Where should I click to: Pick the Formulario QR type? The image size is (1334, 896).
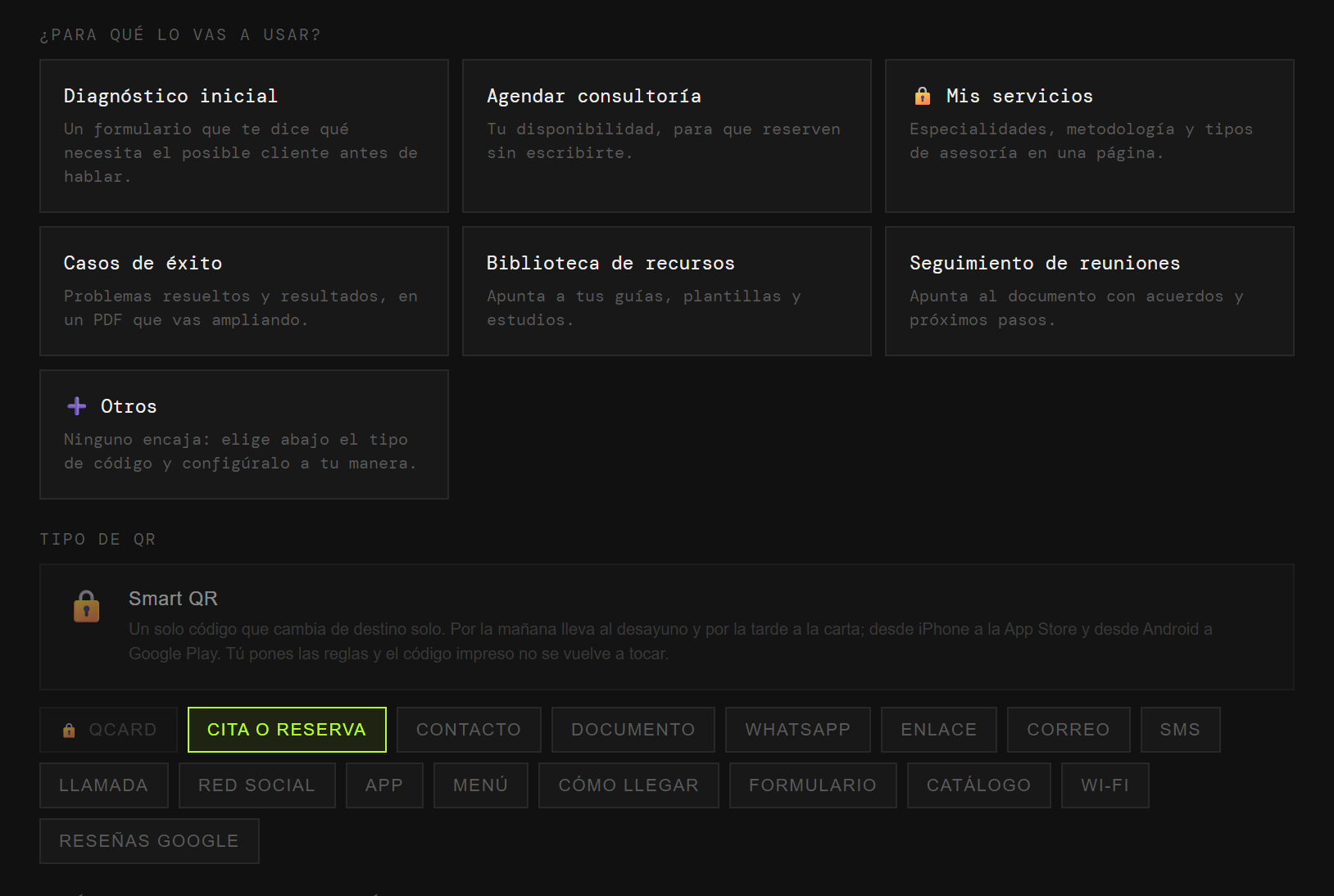(813, 785)
